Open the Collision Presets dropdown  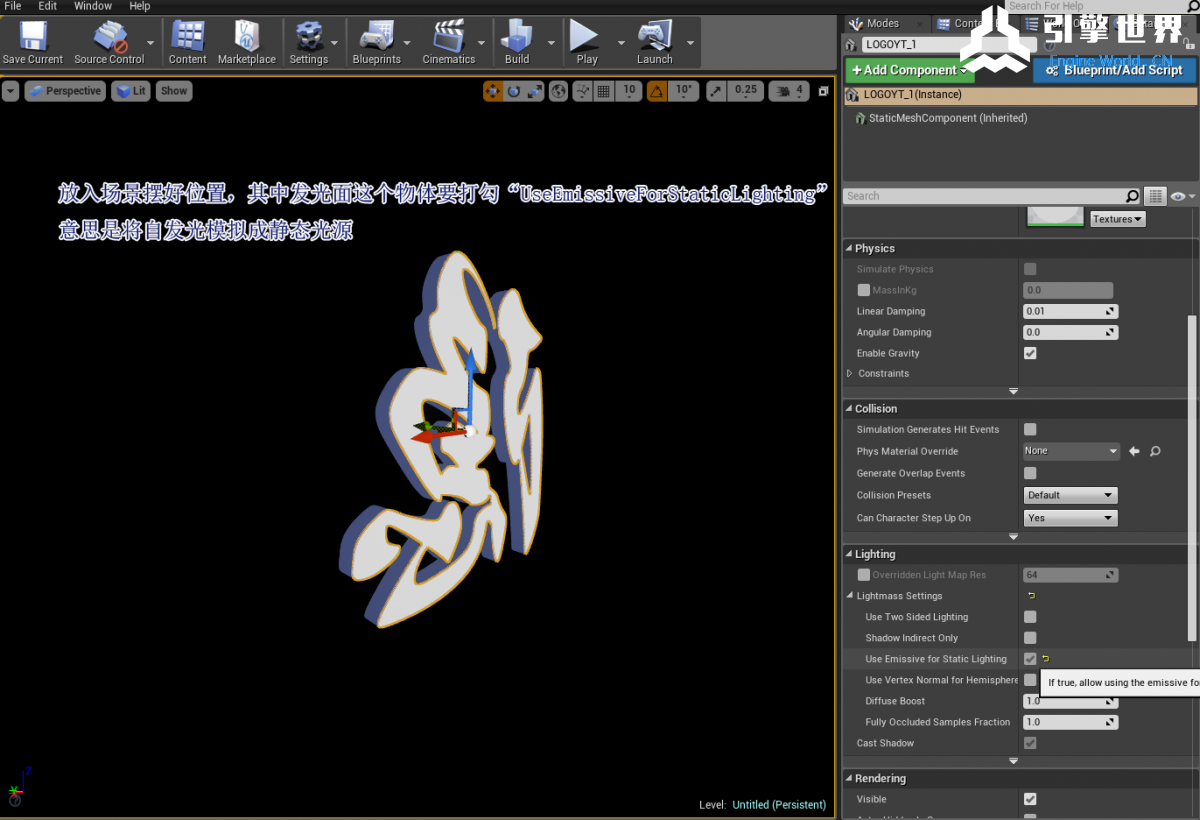1070,495
